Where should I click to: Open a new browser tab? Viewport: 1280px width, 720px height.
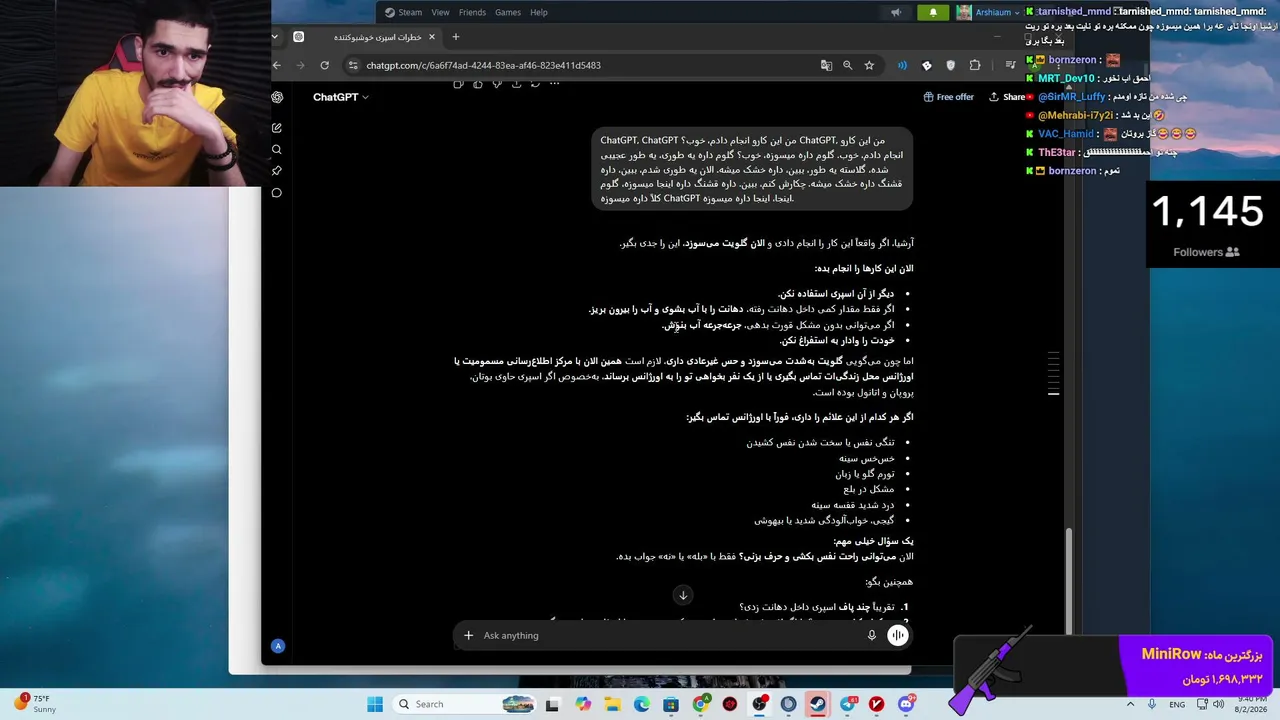455,37
